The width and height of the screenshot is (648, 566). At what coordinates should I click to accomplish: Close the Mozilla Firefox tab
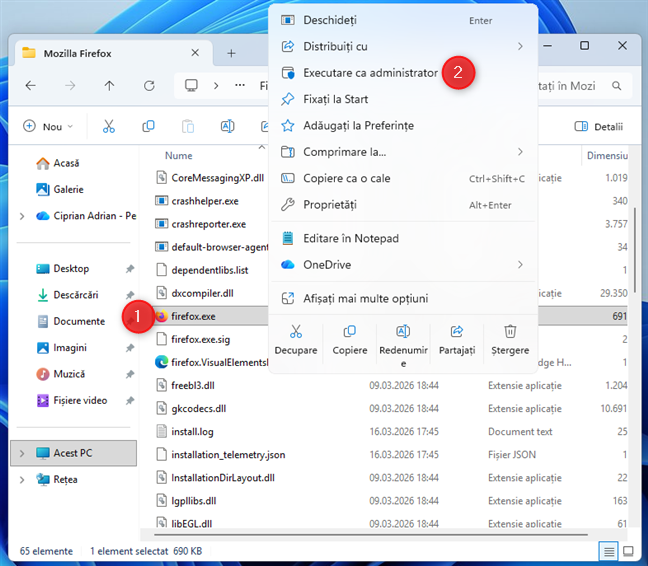click(x=195, y=53)
